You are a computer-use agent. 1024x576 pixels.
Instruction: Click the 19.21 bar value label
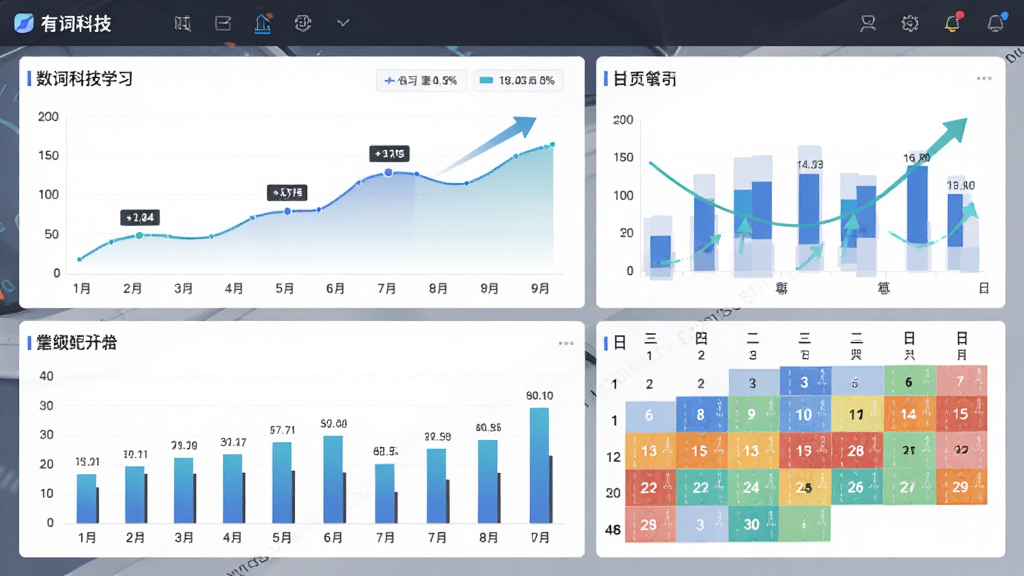pos(87,462)
